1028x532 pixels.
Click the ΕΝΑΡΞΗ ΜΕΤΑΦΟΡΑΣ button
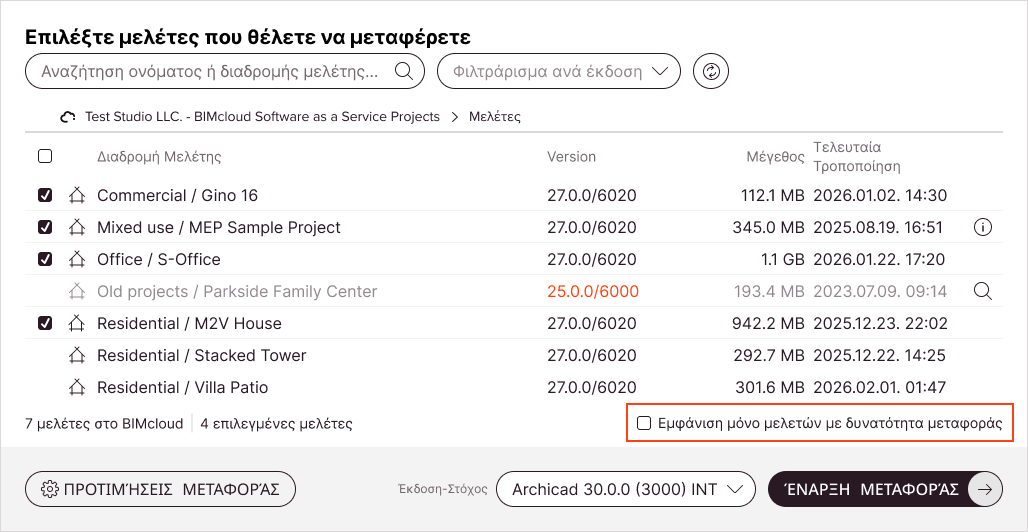(885, 489)
